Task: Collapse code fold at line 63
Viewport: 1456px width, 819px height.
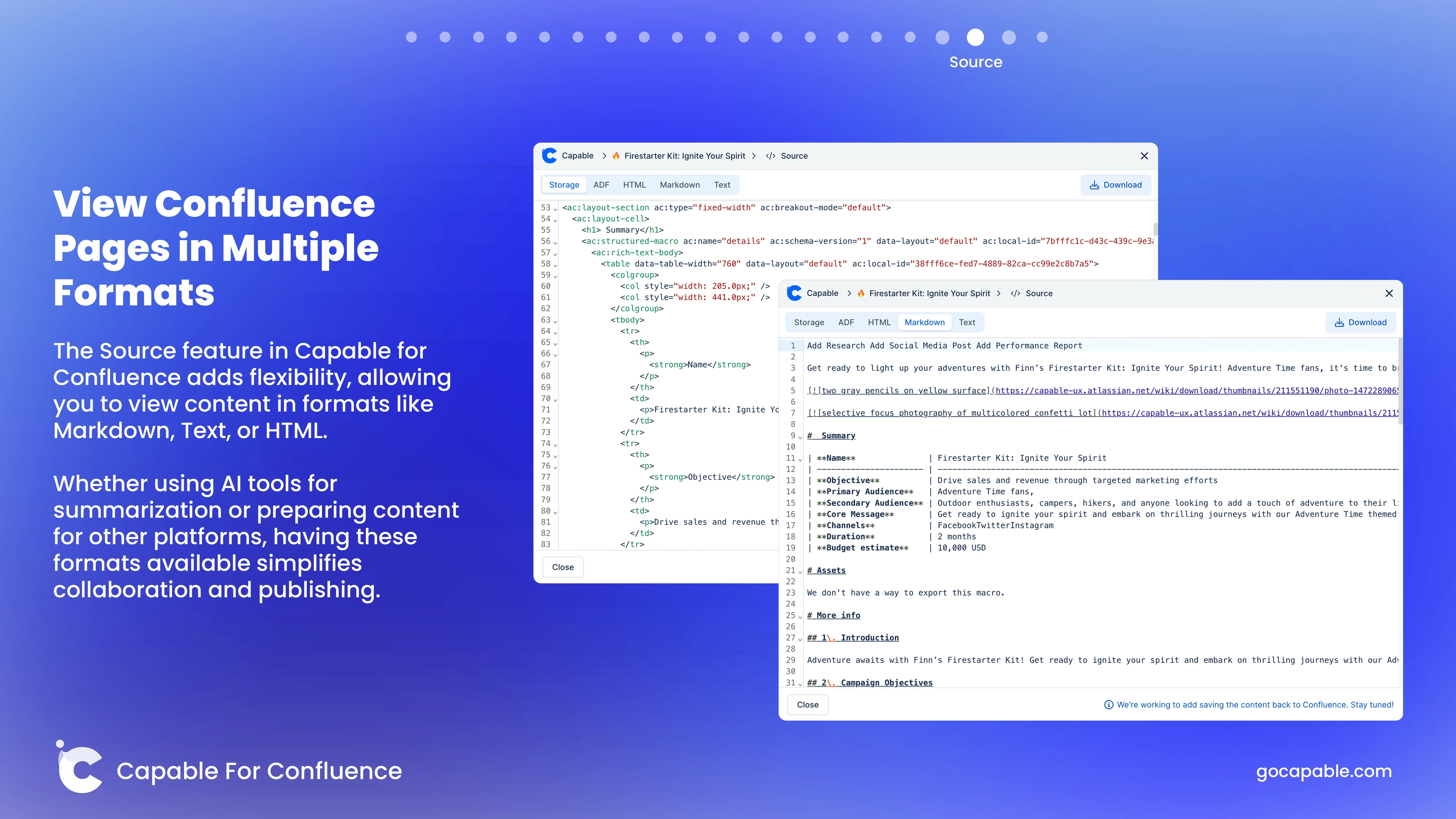Action: click(x=555, y=321)
